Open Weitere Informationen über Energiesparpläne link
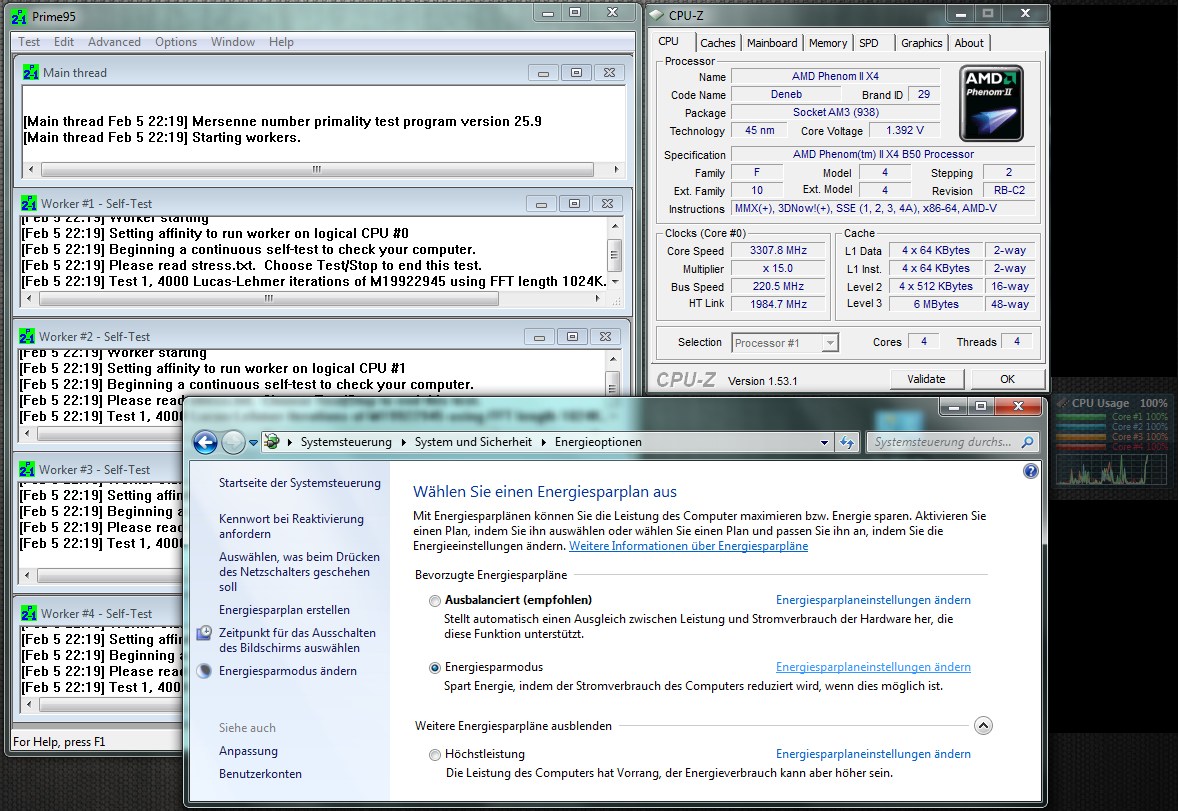1178x811 pixels. point(688,546)
